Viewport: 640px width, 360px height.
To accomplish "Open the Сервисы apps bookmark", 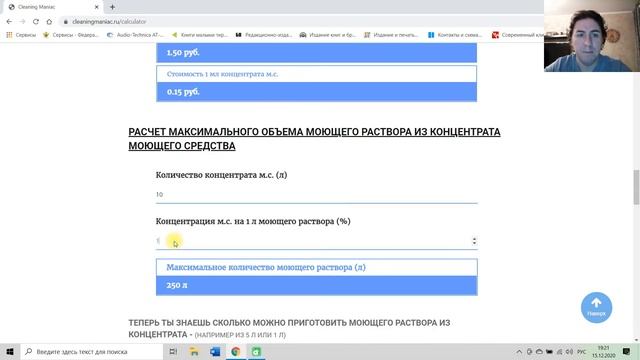I will 21,35.
